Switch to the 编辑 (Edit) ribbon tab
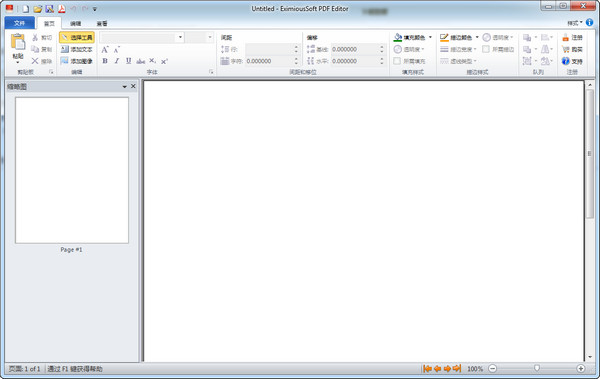 (76, 23)
